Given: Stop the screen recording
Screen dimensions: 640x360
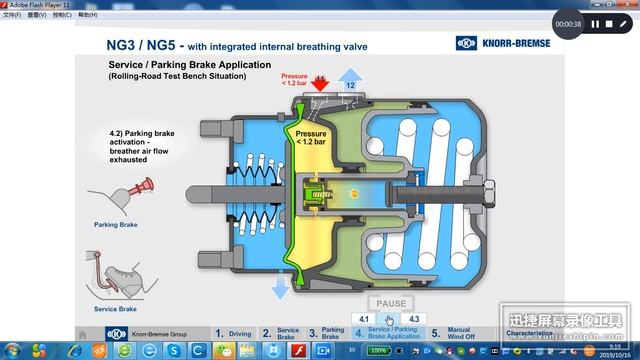Looking at the screenshot, I should tap(609, 24).
